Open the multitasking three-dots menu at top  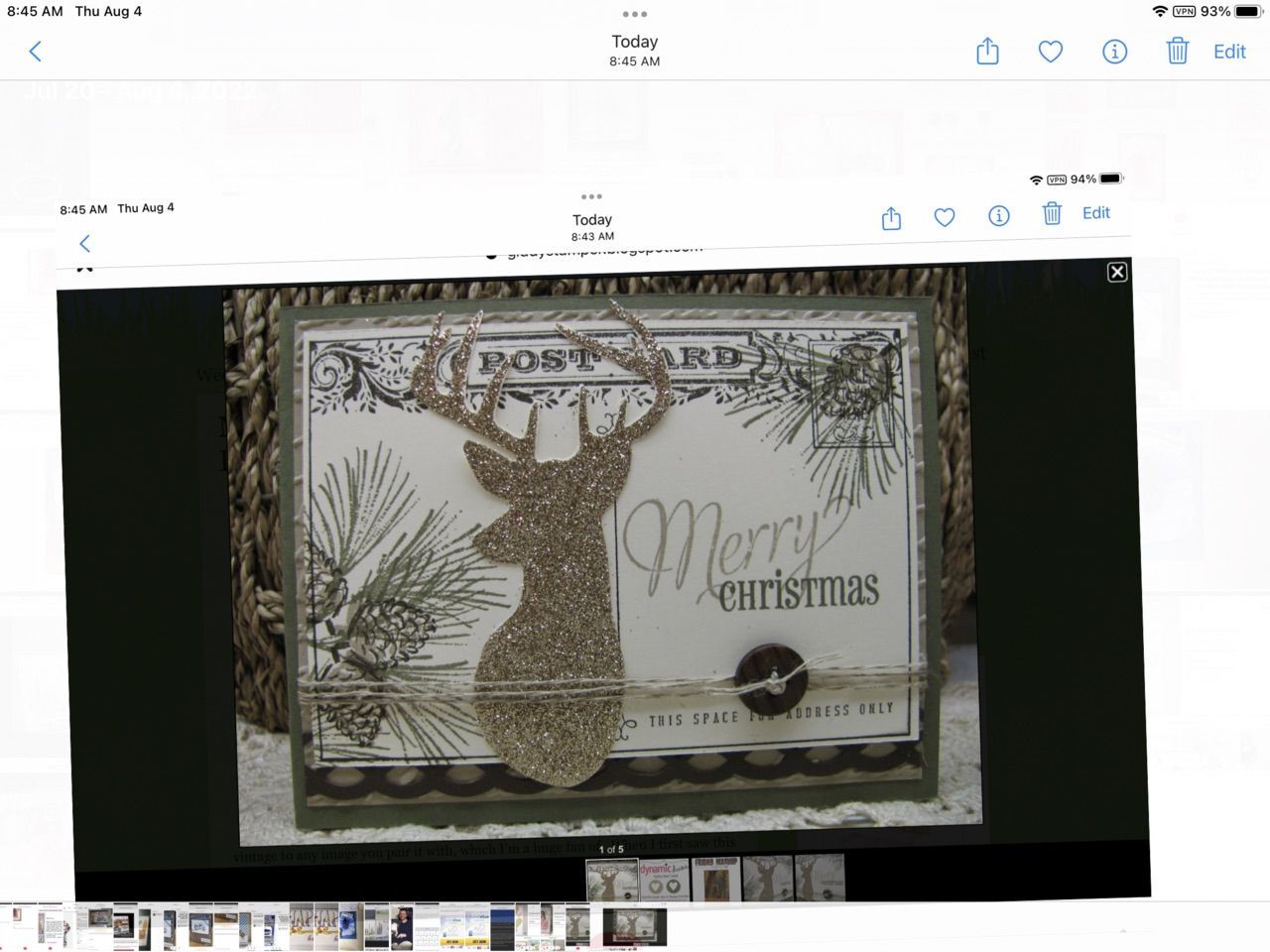click(x=635, y=14)
